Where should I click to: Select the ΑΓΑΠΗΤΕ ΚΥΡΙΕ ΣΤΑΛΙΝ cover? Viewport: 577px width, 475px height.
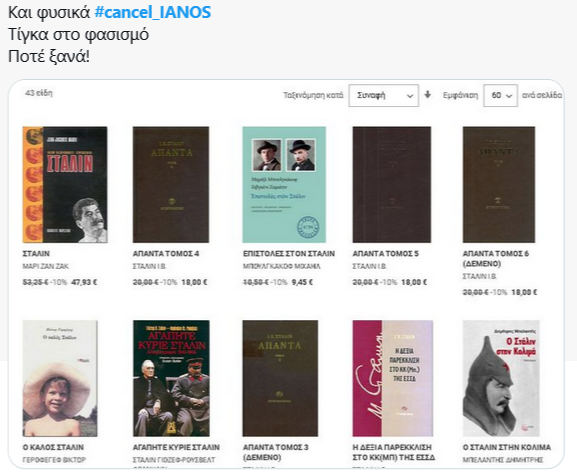coord(171,378)
